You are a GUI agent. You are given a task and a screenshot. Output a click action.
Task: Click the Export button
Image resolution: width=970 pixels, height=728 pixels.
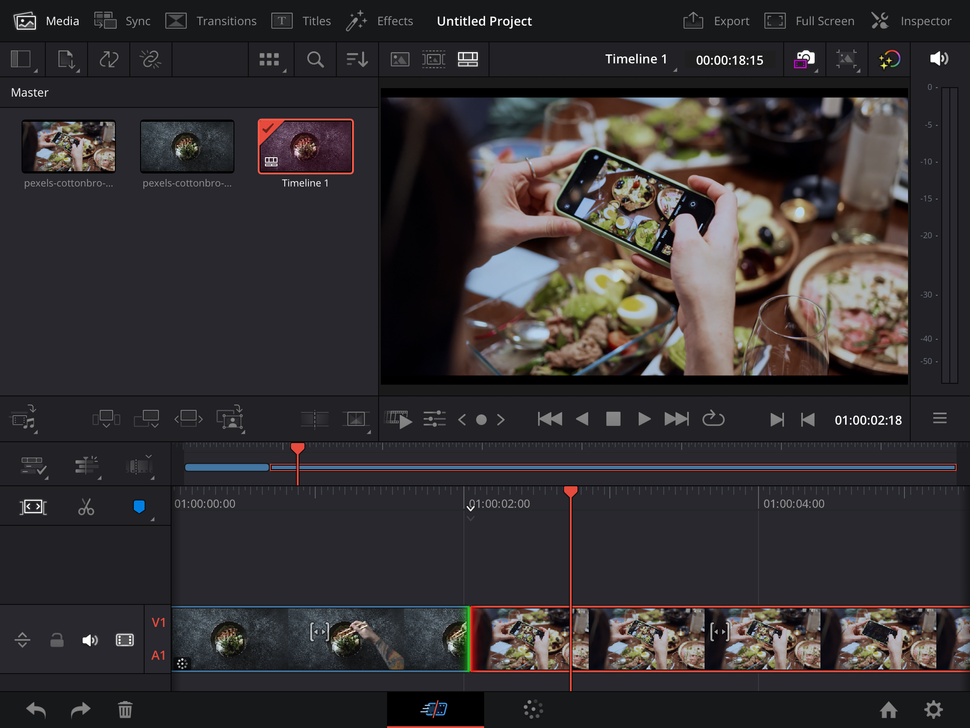tap(716, 20)
